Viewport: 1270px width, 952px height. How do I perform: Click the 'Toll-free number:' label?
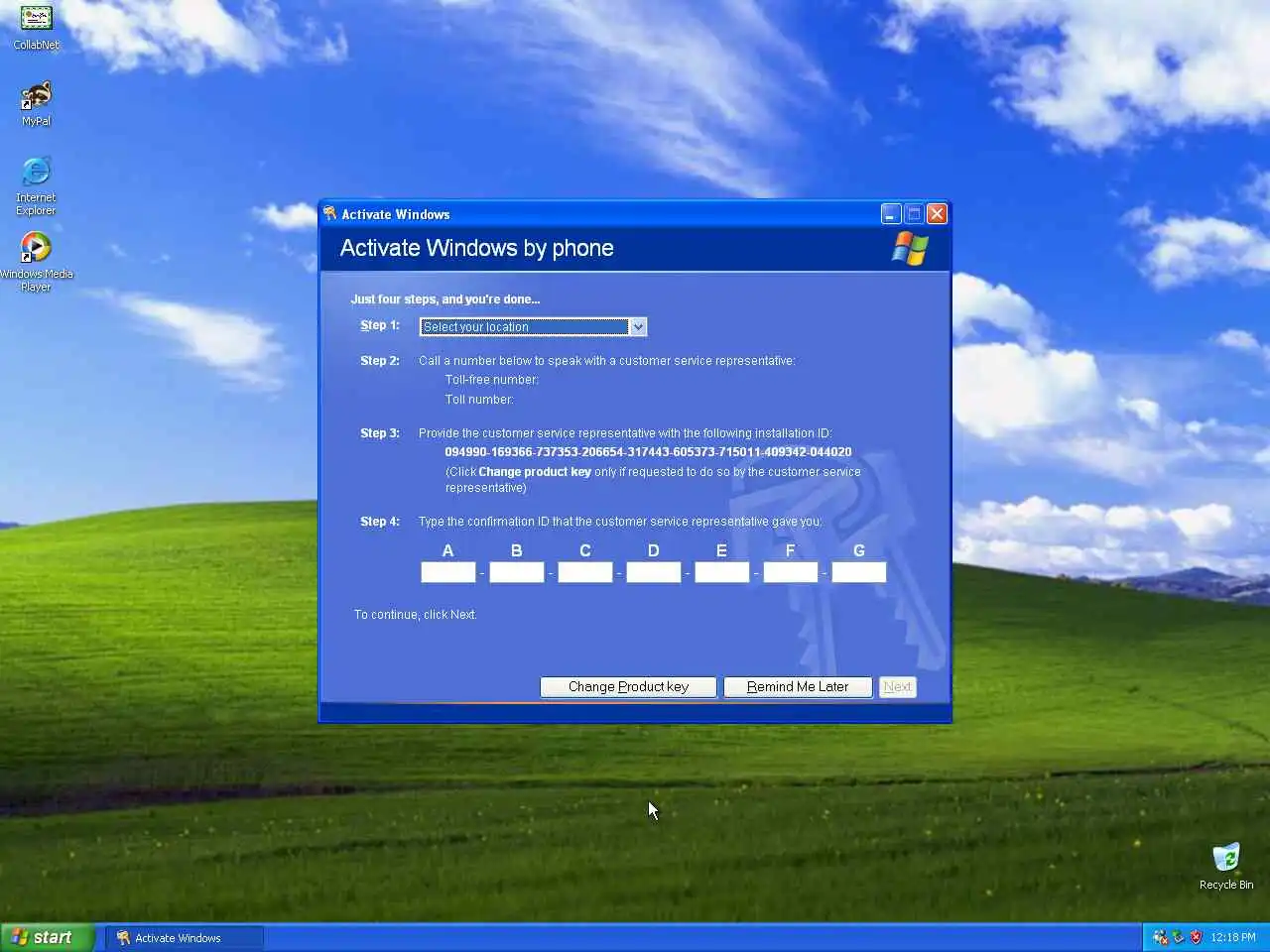(x=492, y=380)
